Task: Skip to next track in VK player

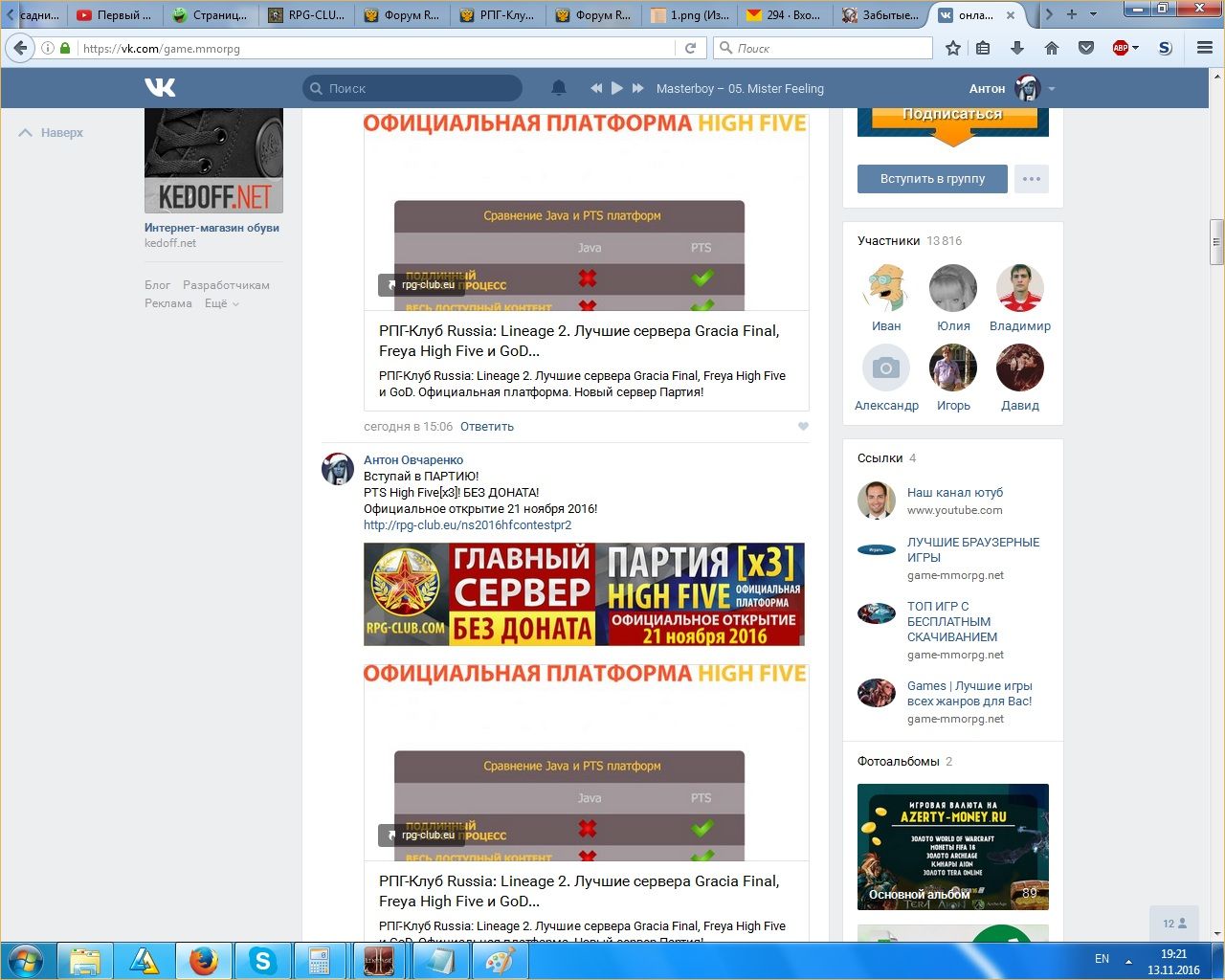Action: [638, 88]
